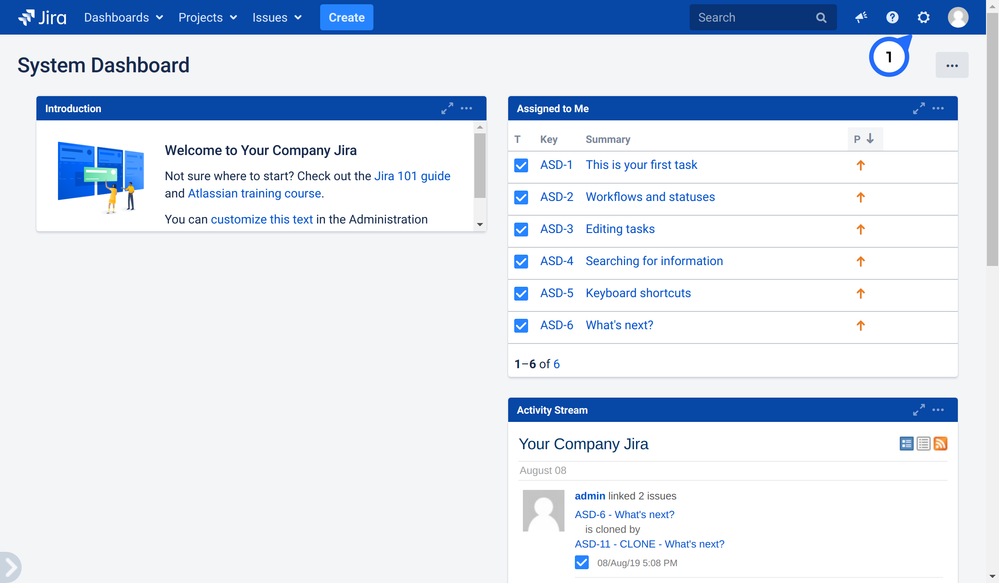This screenshot has width=999, height=583.
Task: Maximize the Assigned to Me gadget
Action: click(x=919, y=108)
